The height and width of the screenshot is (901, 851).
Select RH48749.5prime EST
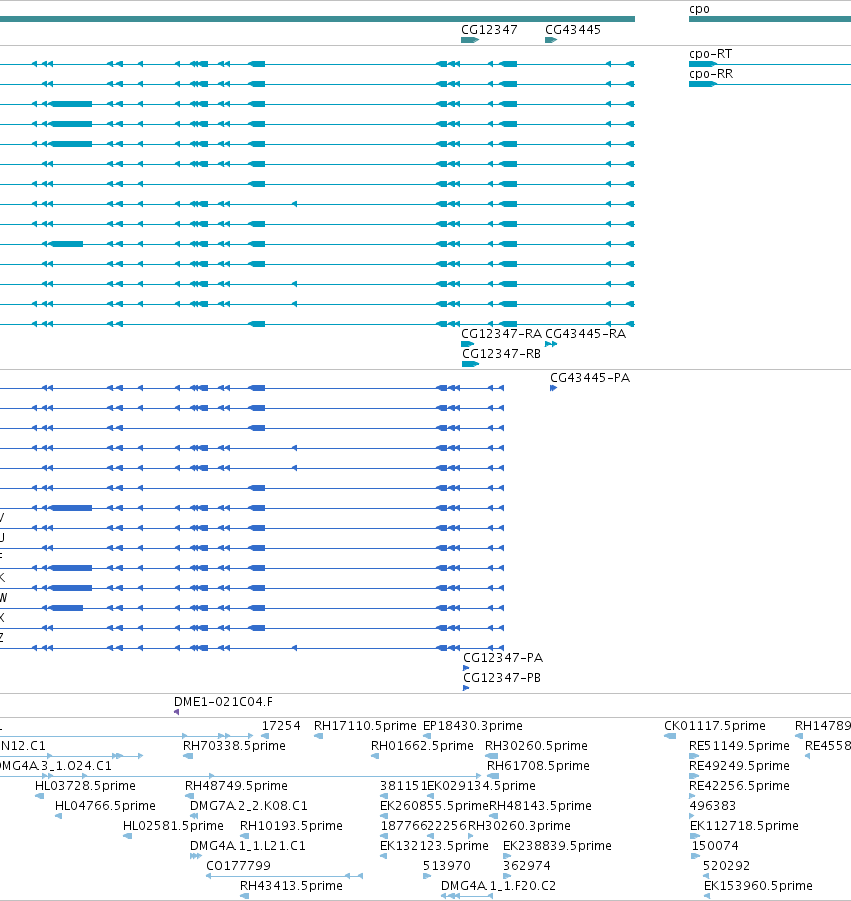[236, 786]
